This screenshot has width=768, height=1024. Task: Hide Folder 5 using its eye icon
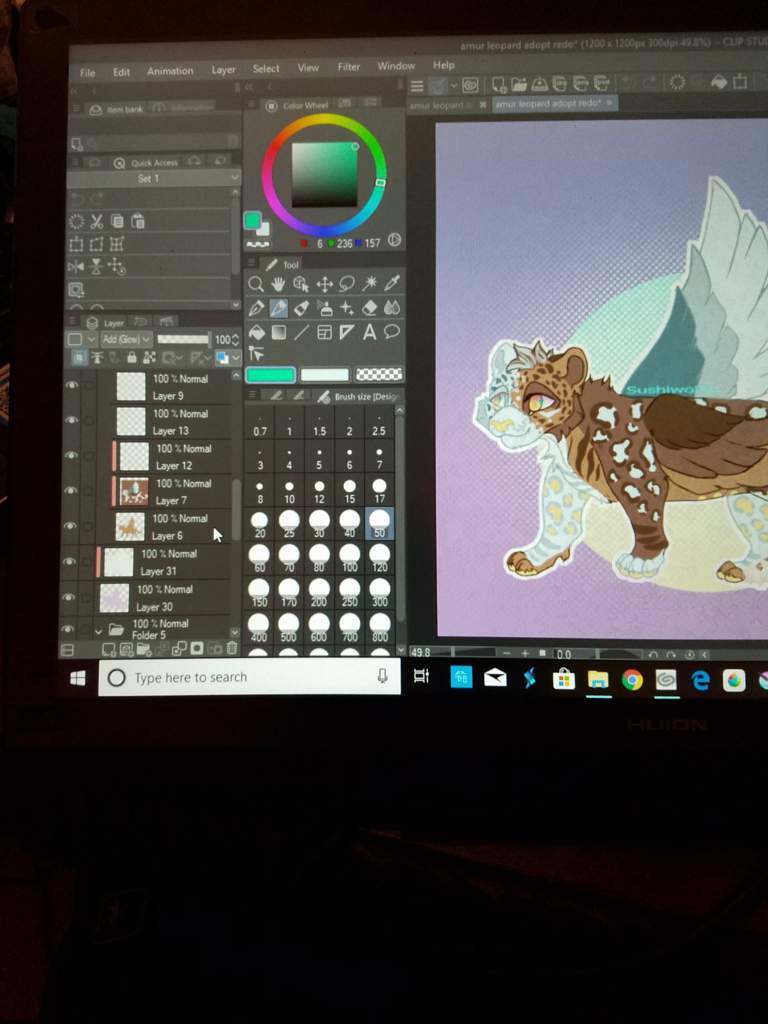(x=68, y=629)
